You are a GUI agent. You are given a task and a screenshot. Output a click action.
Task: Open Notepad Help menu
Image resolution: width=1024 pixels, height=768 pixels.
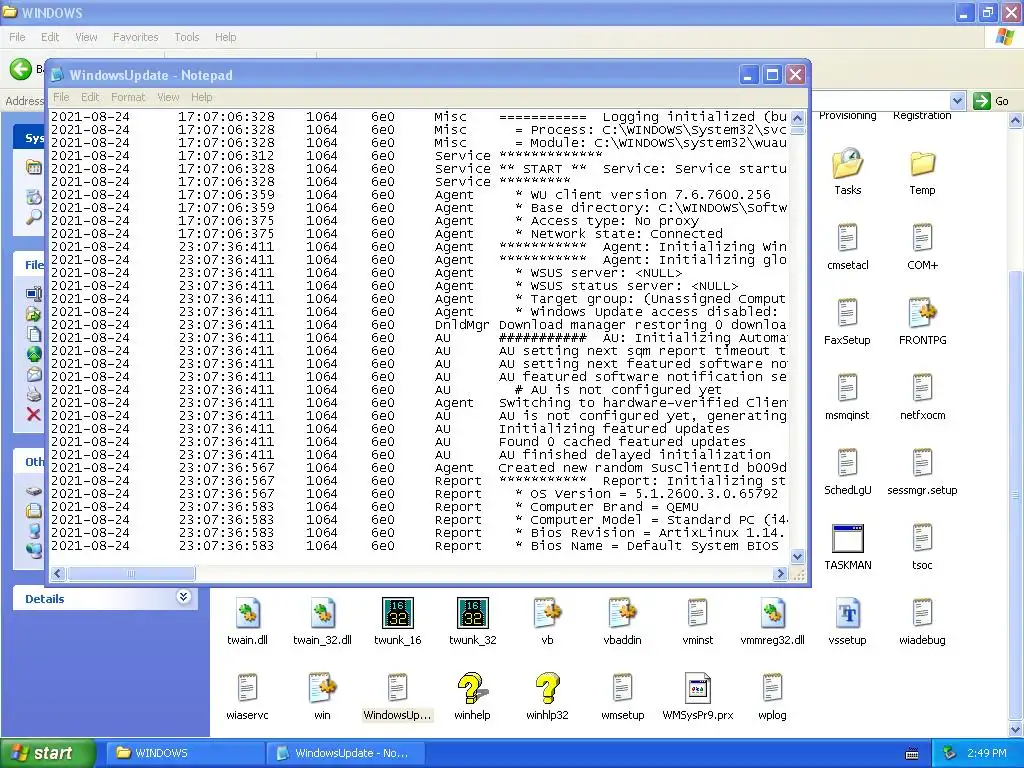point(201,97)
